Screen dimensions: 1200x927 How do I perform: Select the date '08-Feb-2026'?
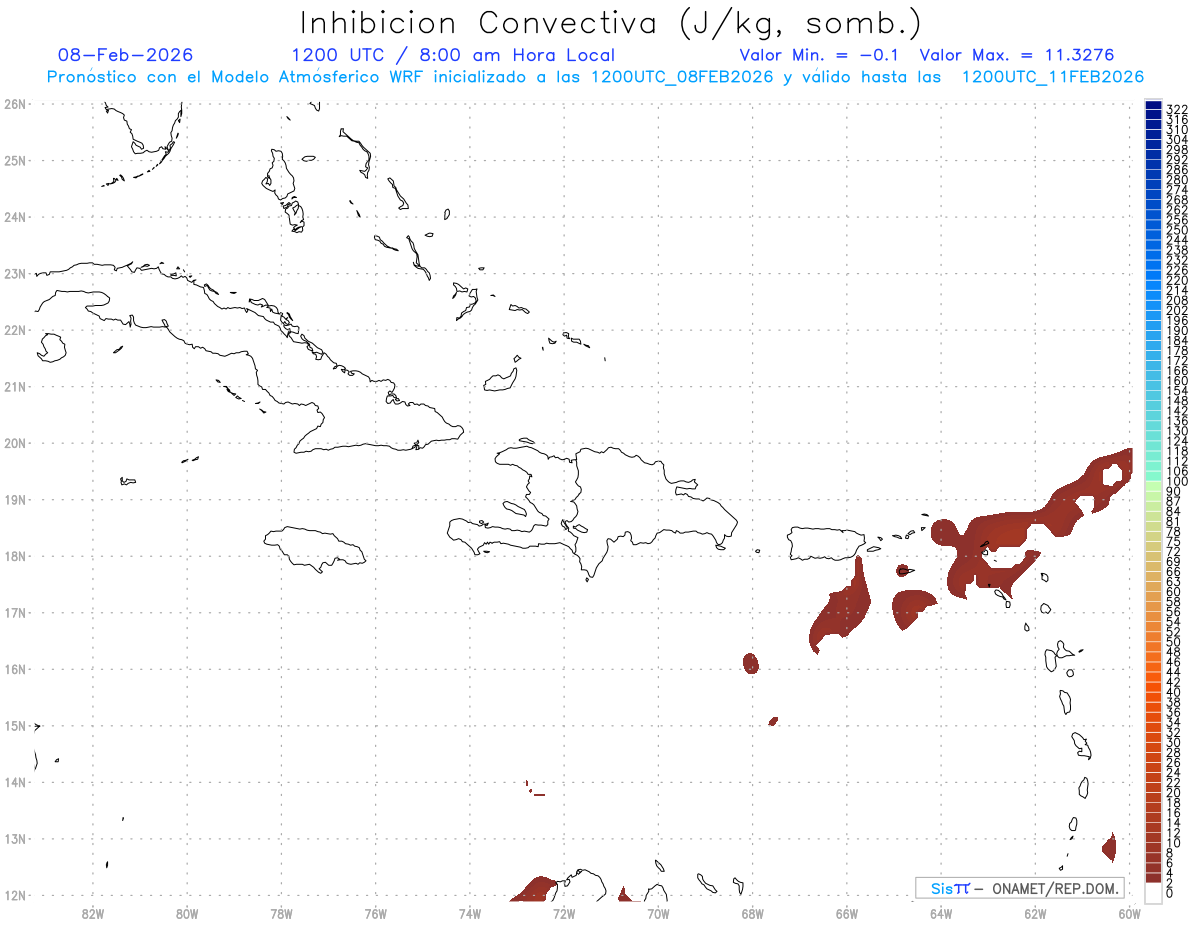[126, 55]
